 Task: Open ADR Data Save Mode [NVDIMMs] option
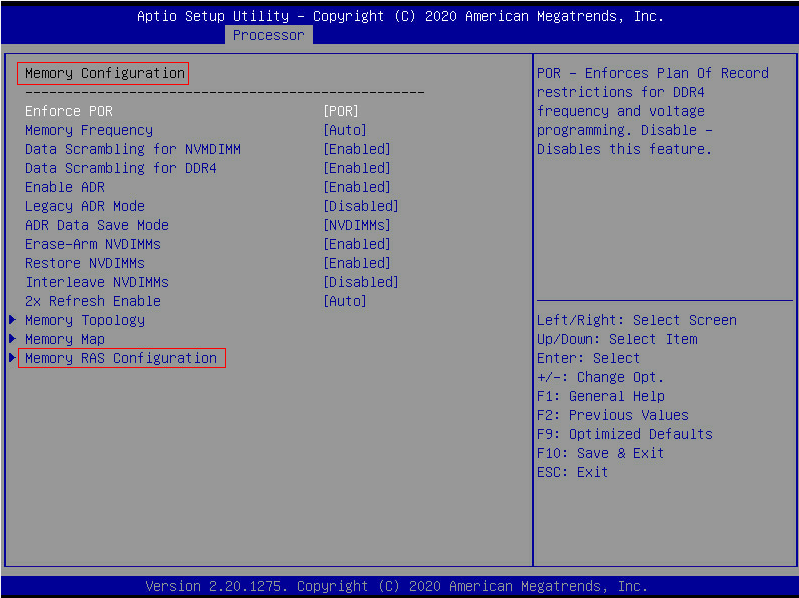pos(356,225)
